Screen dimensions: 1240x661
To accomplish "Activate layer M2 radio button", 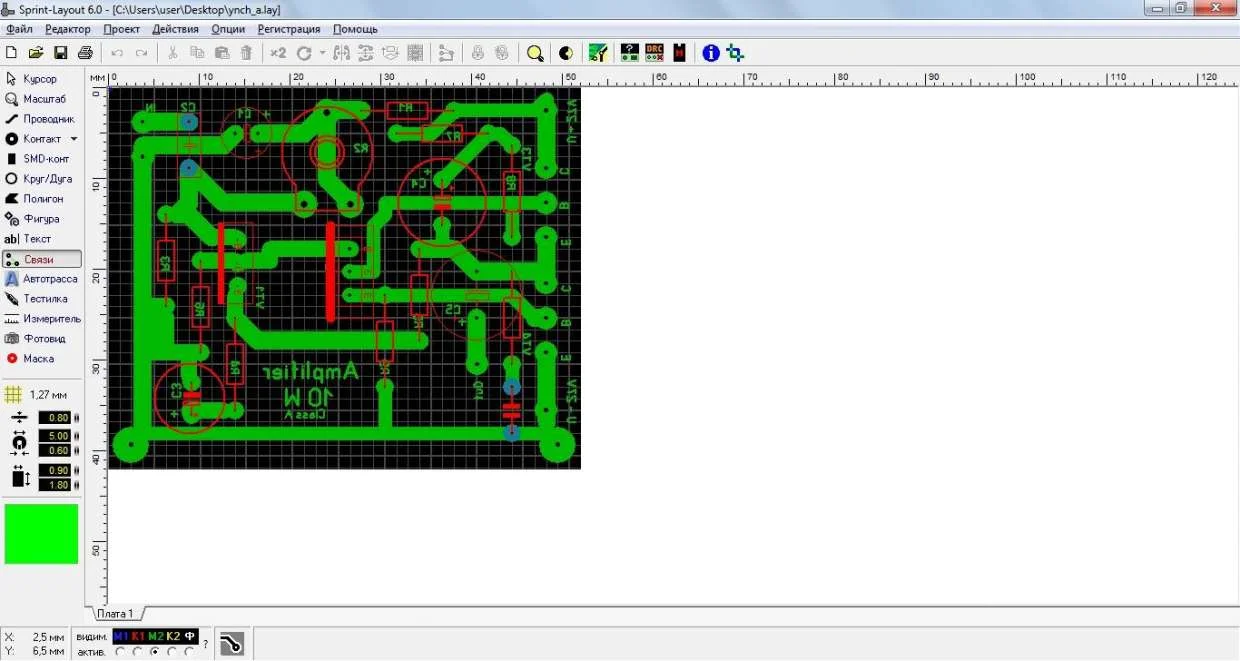I will (x=154, y=652).
